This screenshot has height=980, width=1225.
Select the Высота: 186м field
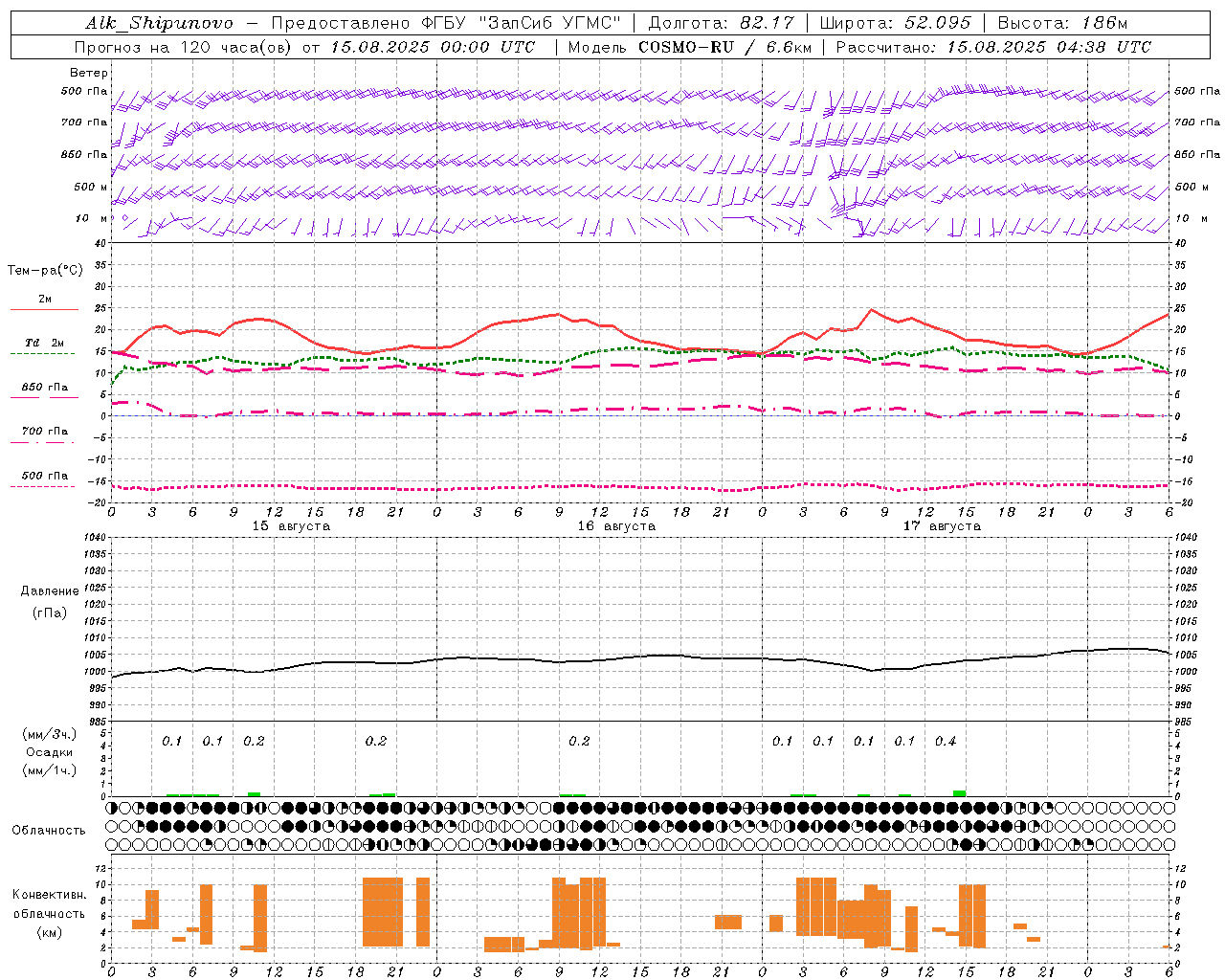(x=1062, y=23)
